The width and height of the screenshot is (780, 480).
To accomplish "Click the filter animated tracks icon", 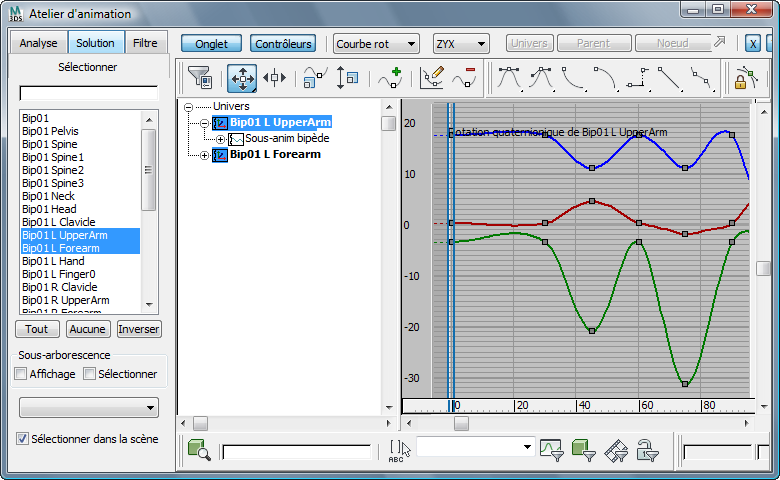I will (x=616, y=450).
